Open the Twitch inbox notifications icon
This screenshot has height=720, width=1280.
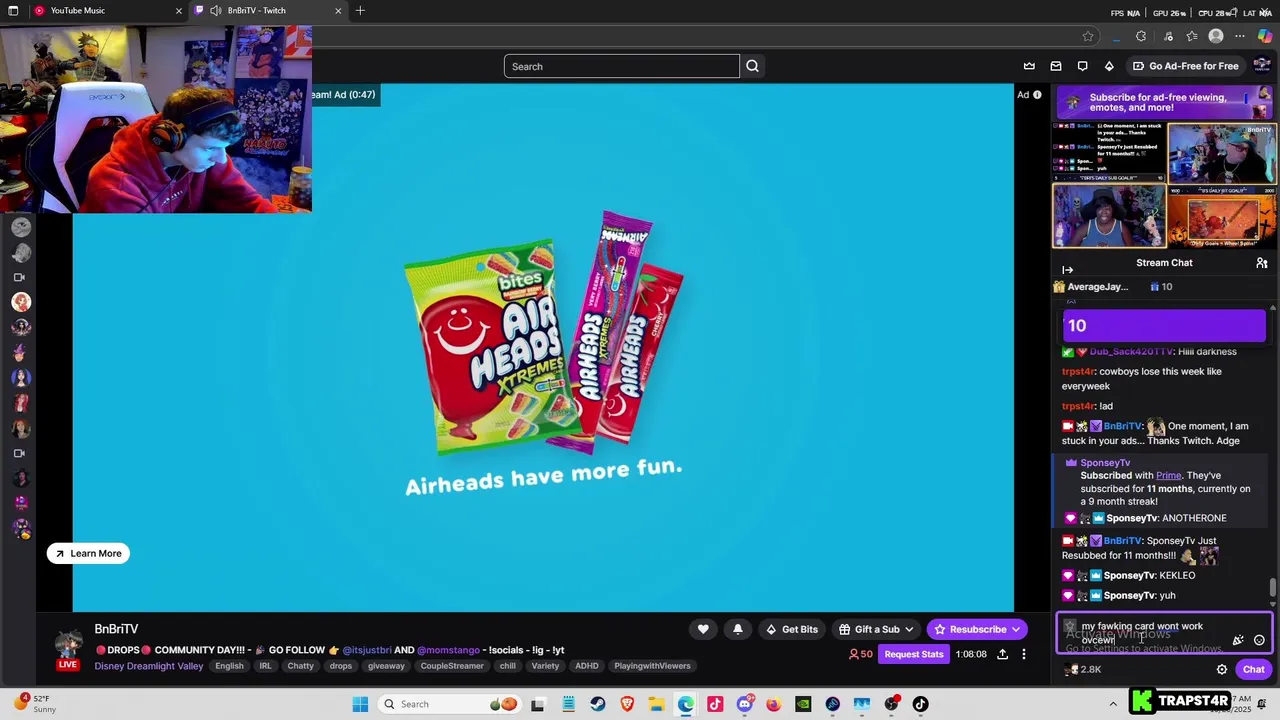click(1056, 66)
